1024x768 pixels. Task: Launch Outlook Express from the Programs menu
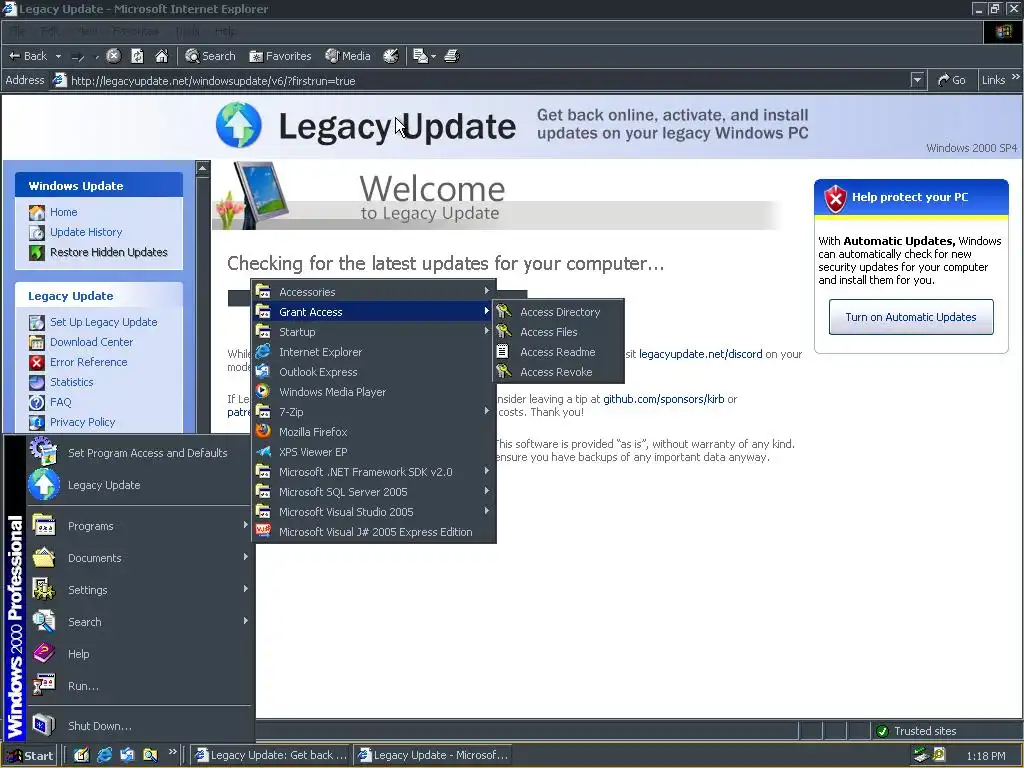click(374, 372)
